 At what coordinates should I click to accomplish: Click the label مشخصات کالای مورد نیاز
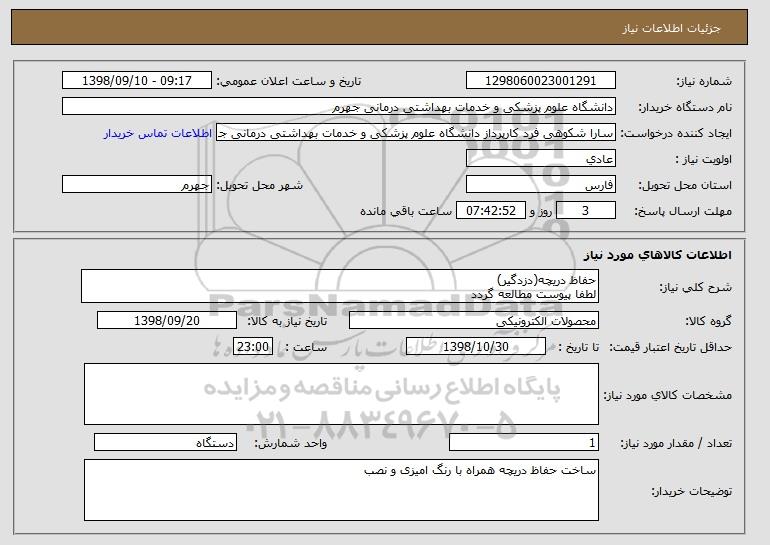(668, 395)
